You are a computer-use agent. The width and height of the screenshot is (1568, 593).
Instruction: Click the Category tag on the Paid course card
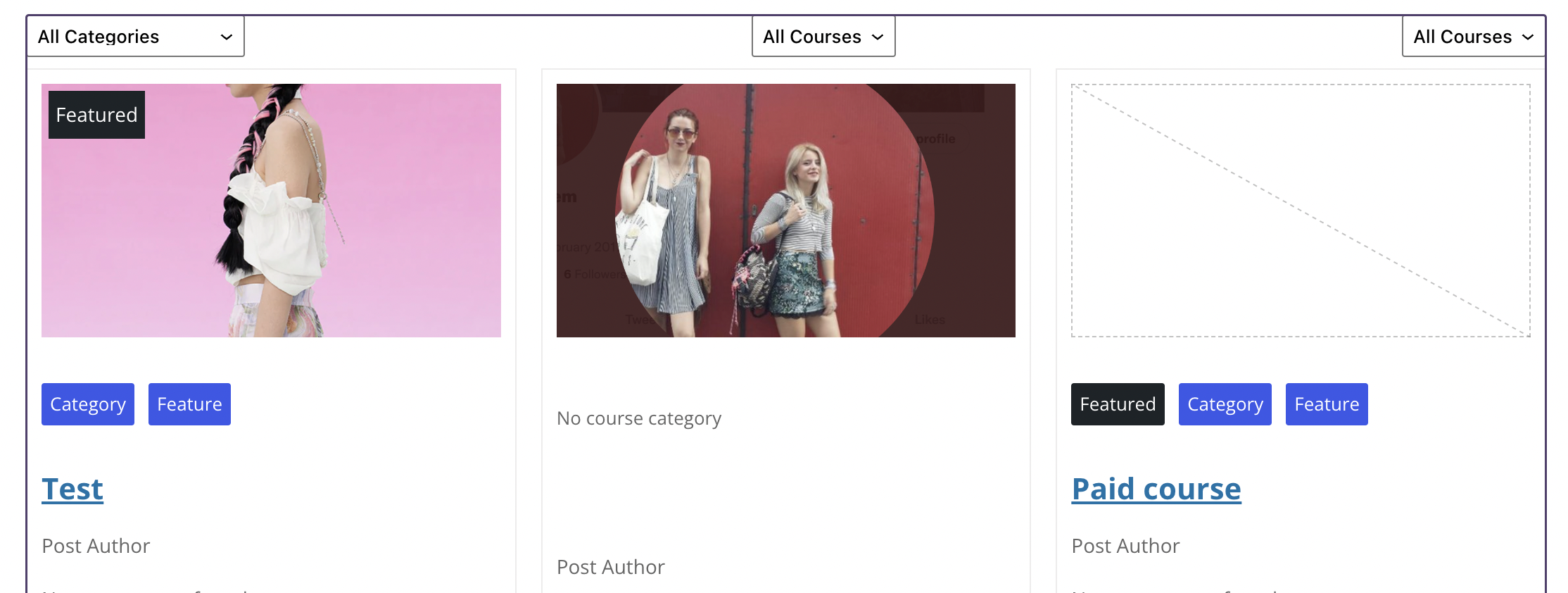[x=1225, y=404]
